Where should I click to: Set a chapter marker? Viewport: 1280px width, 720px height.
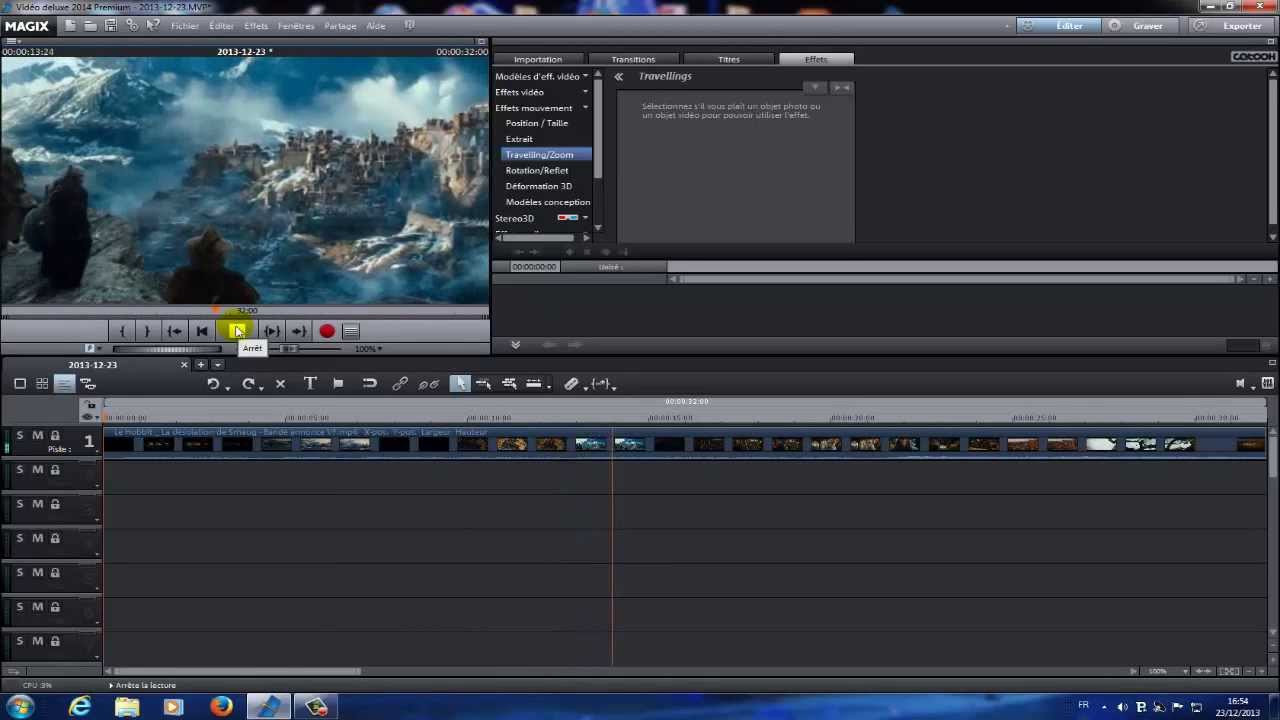tap(338, 383)
